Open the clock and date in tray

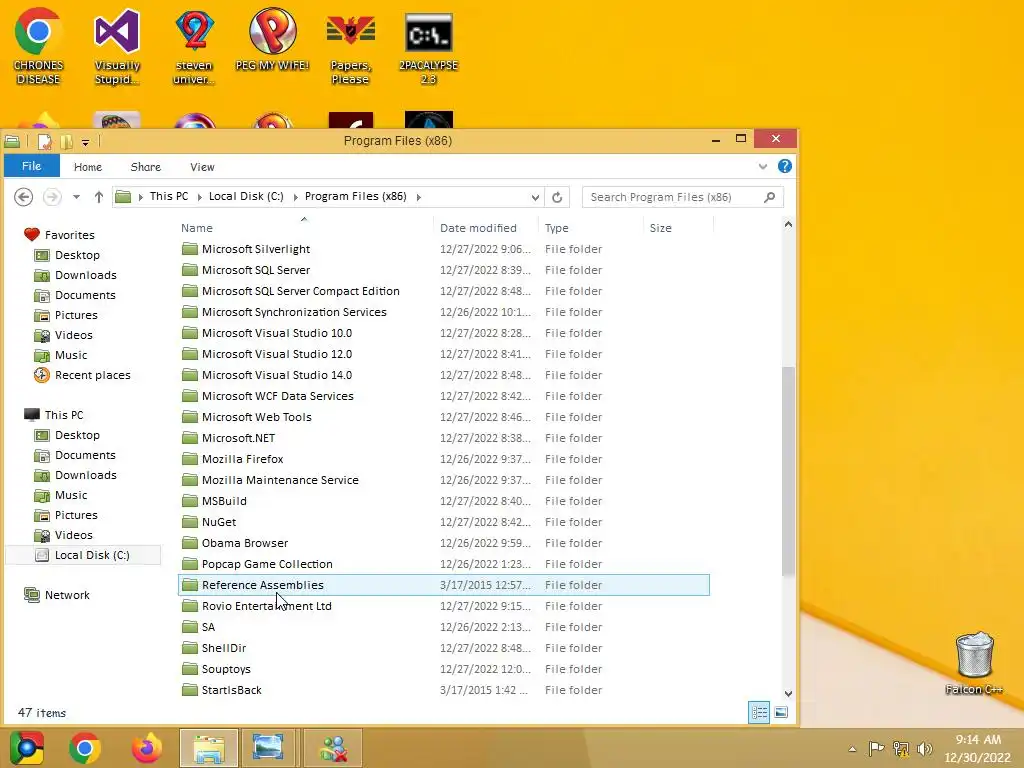click(978, 748)
